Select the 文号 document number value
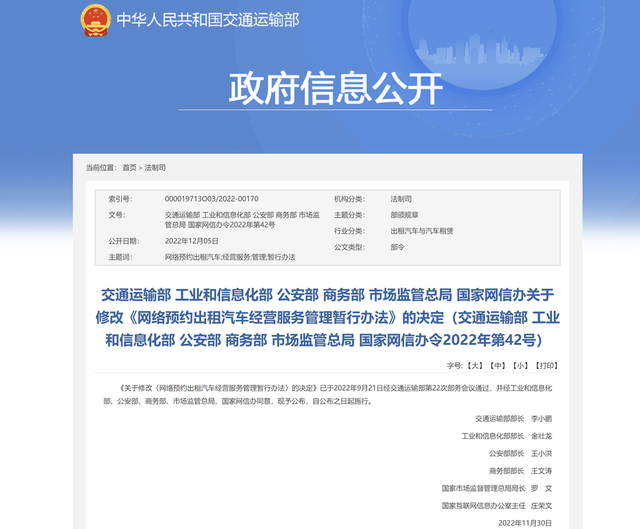The image size is (640, 529). pyautogui.click(x=242, y=220)
